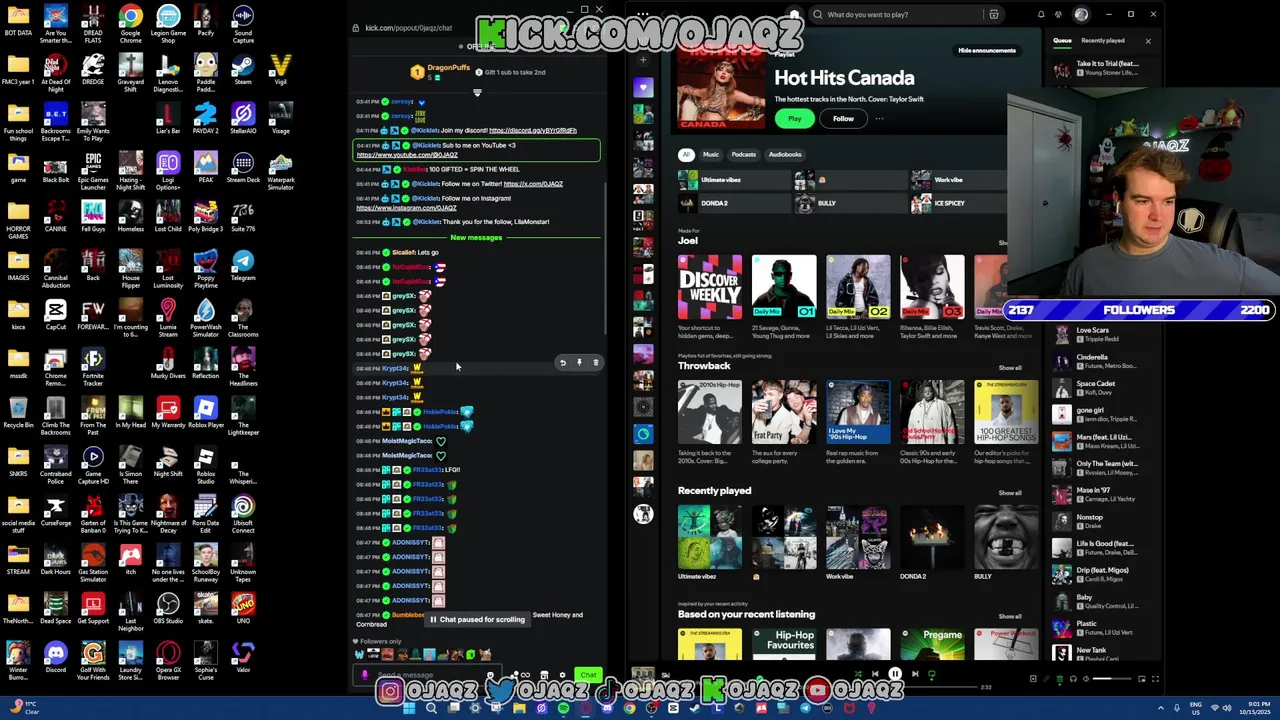
Task: Open Telegram desktop shortcut
Action: (243, 266)
